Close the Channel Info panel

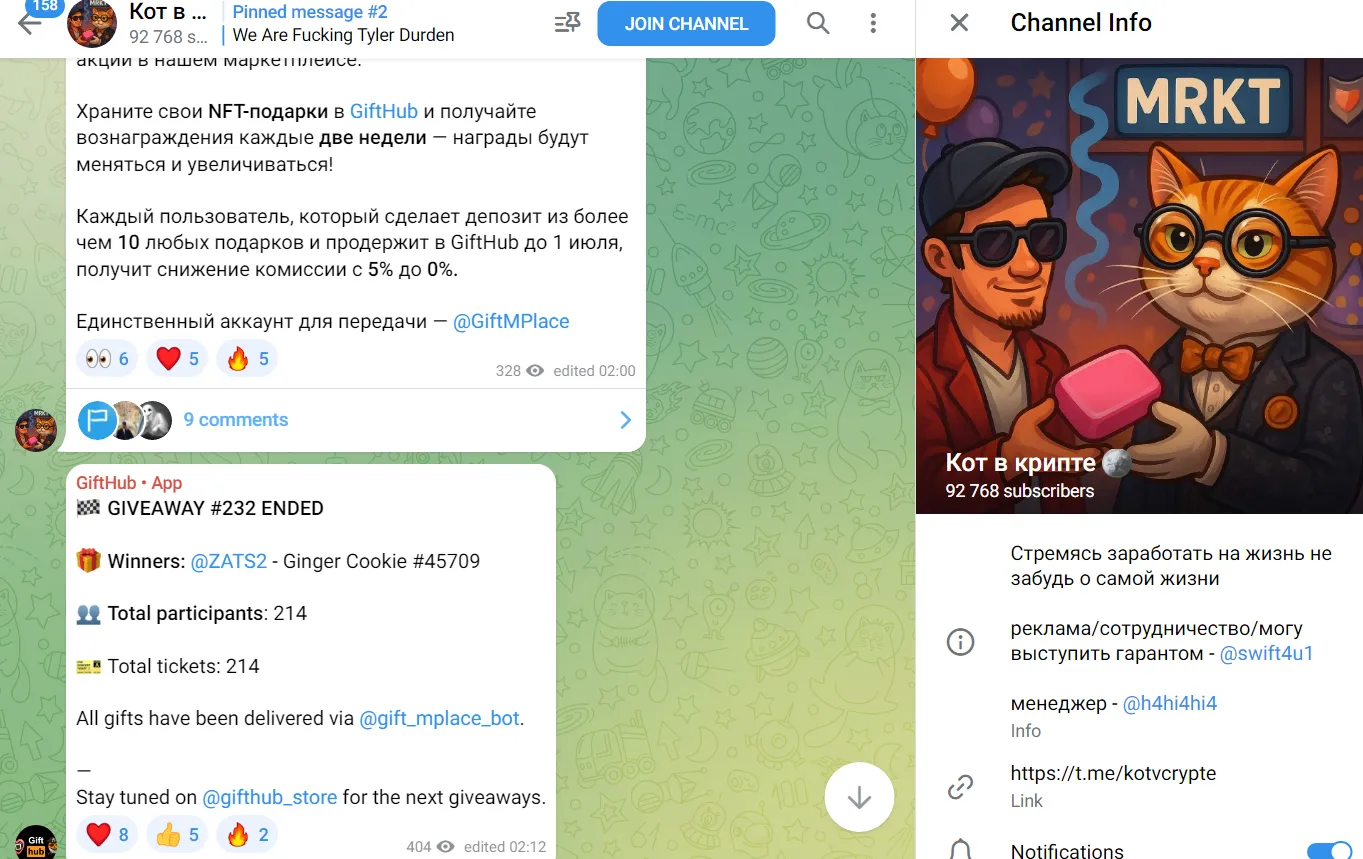pyautogui.click(x=959, y=23)
